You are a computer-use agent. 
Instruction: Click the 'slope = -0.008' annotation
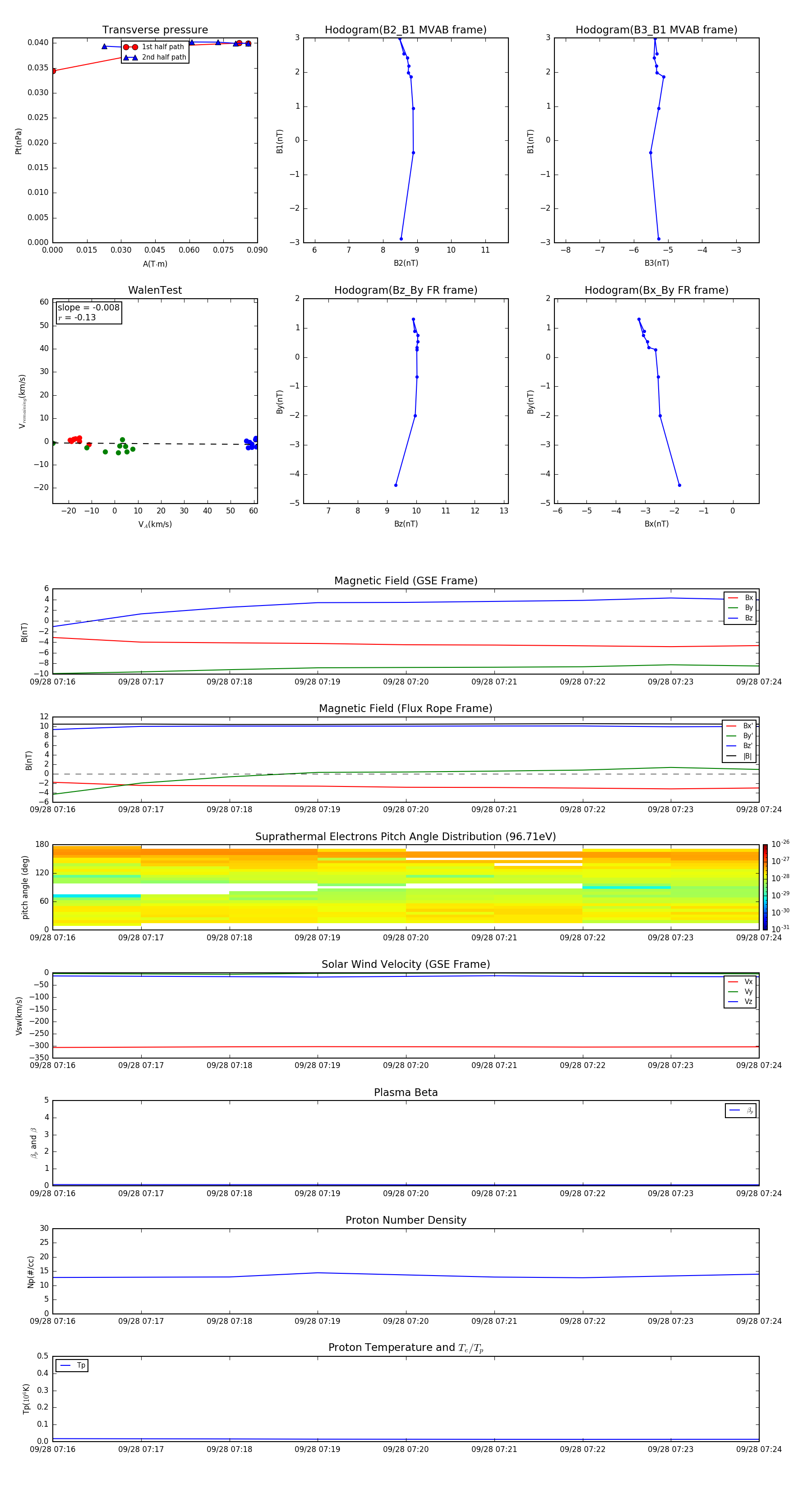pos(88,308)
